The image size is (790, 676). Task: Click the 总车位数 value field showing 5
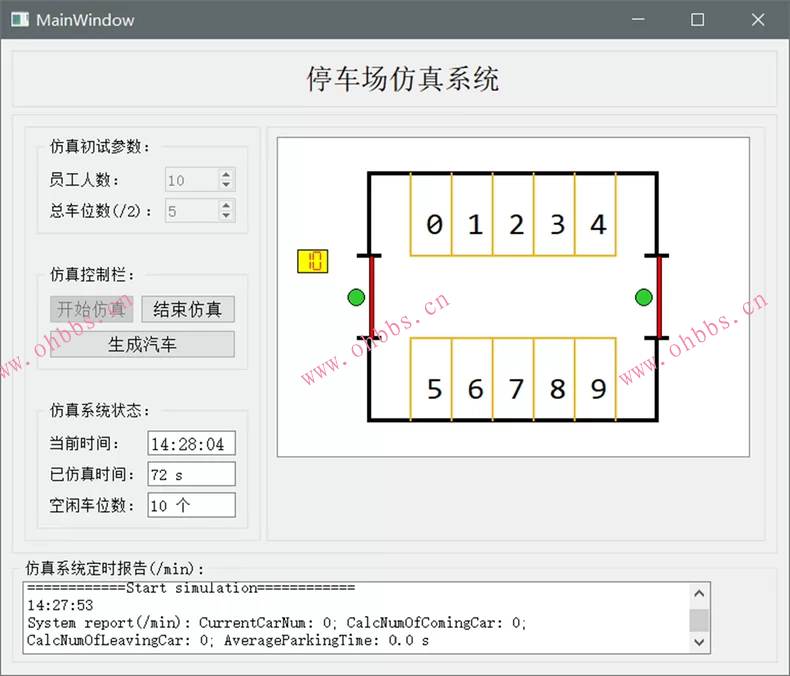(x=192, y=211)
